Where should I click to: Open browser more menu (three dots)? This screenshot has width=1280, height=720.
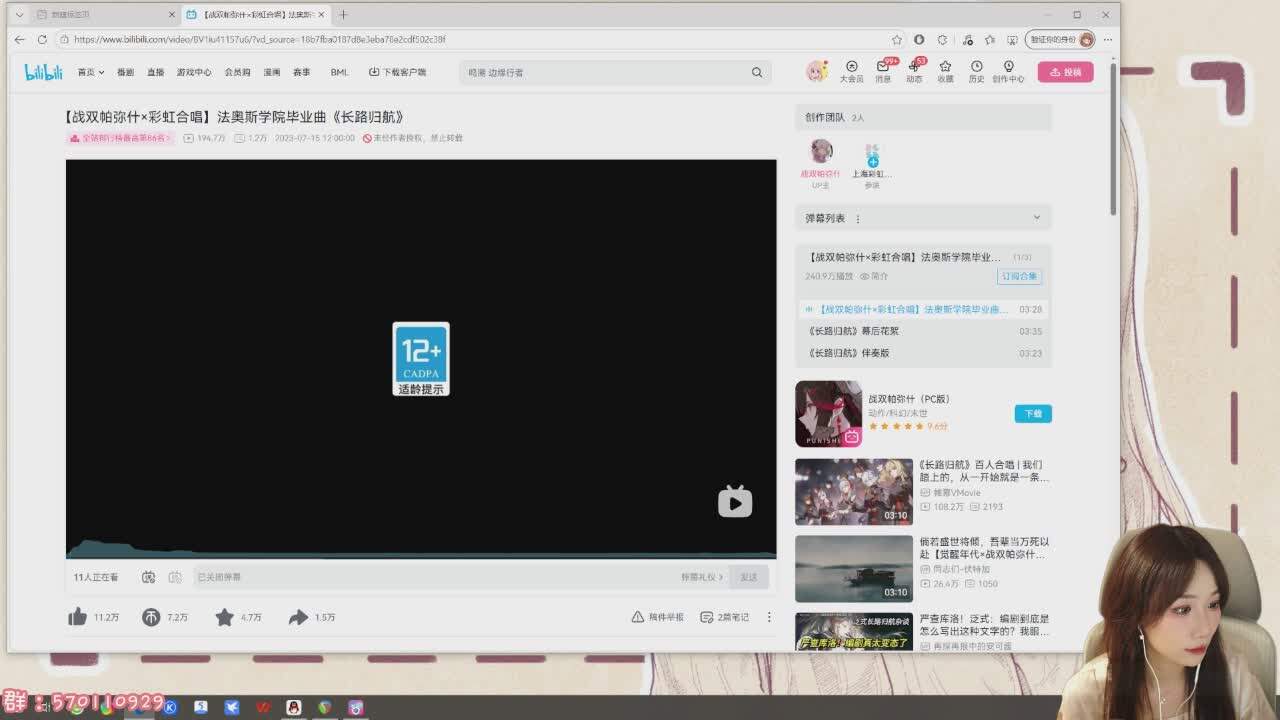point(1107,39)
